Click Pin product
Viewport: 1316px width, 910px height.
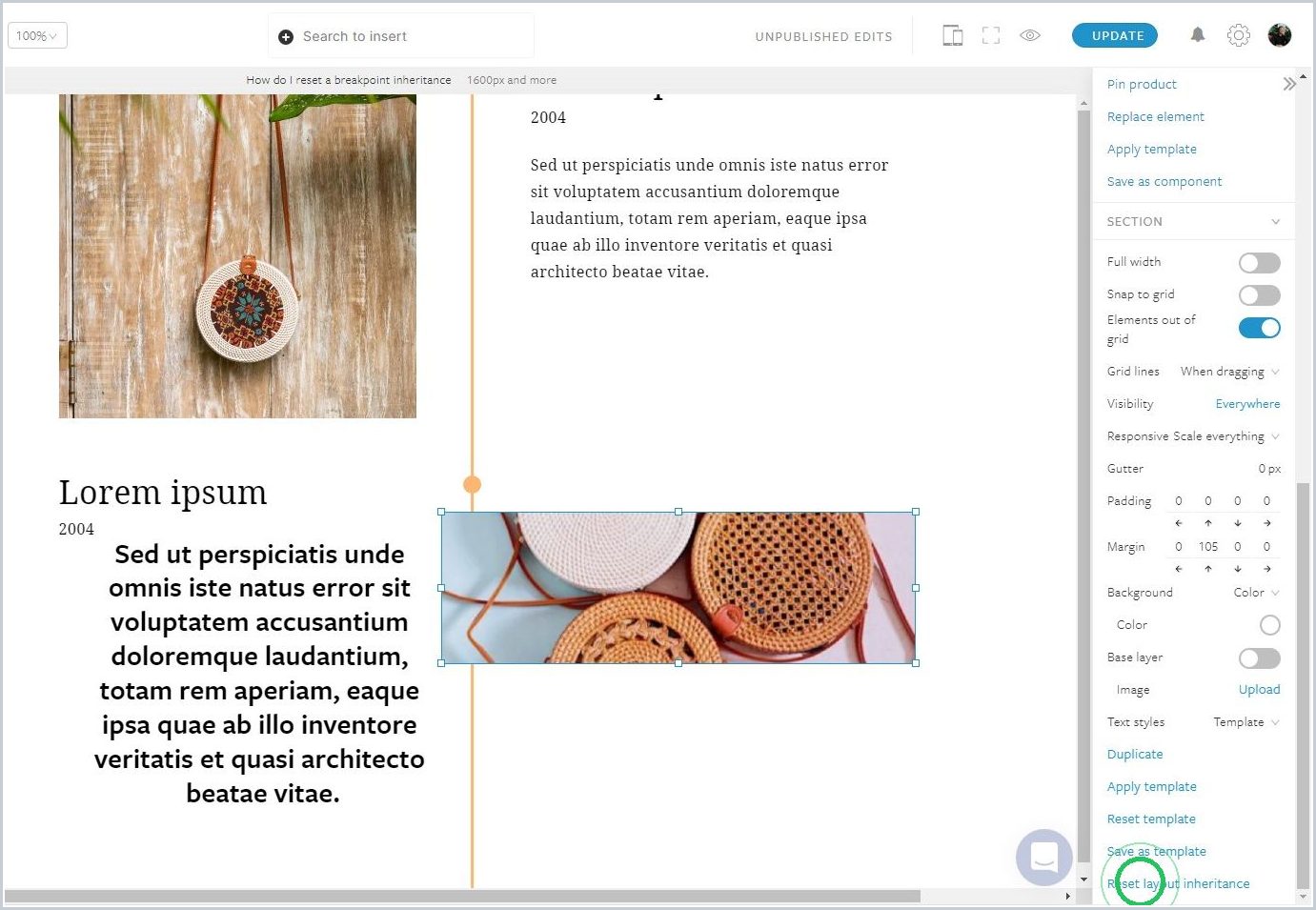[1142, 84]
